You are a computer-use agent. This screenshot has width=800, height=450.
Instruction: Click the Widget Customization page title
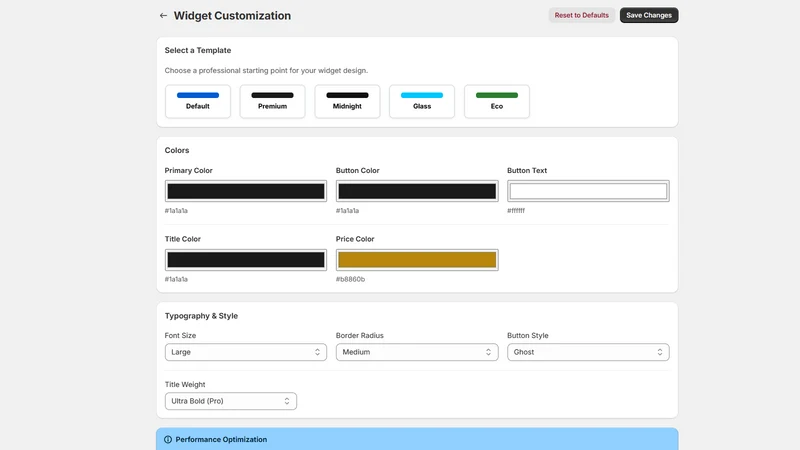coord(232,16)
